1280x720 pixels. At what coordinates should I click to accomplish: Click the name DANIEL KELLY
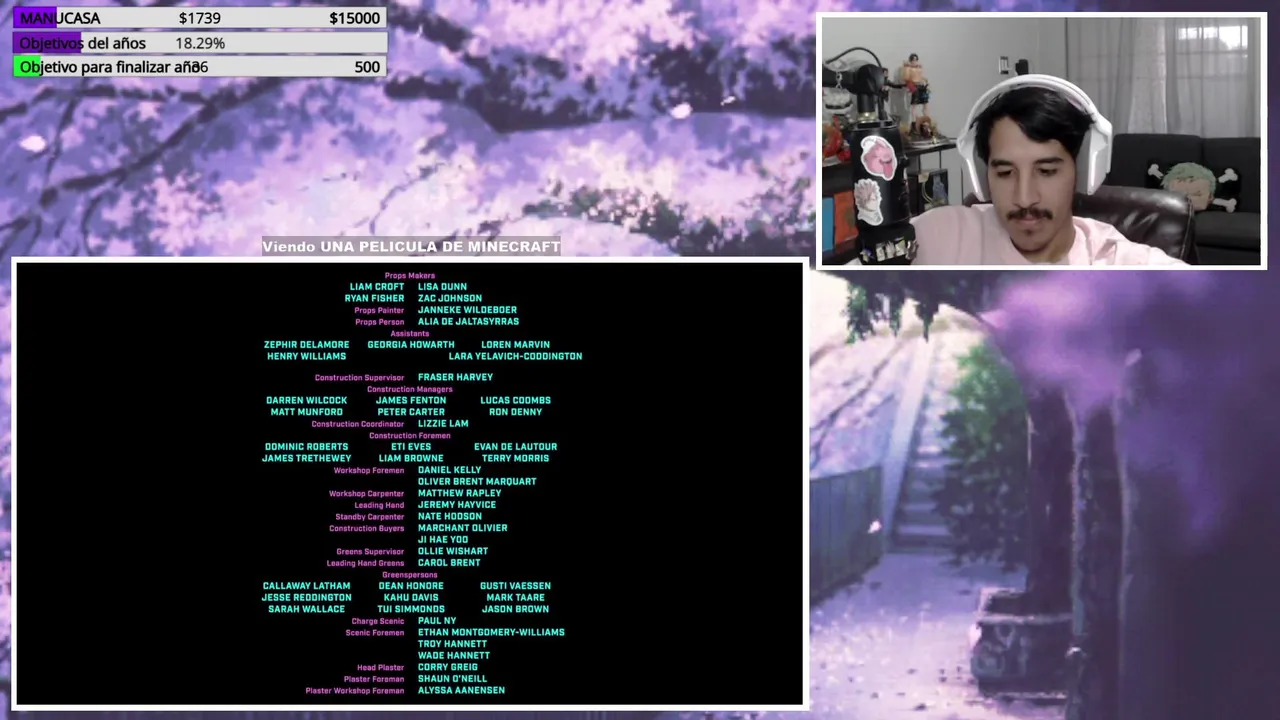pos(449,470)
